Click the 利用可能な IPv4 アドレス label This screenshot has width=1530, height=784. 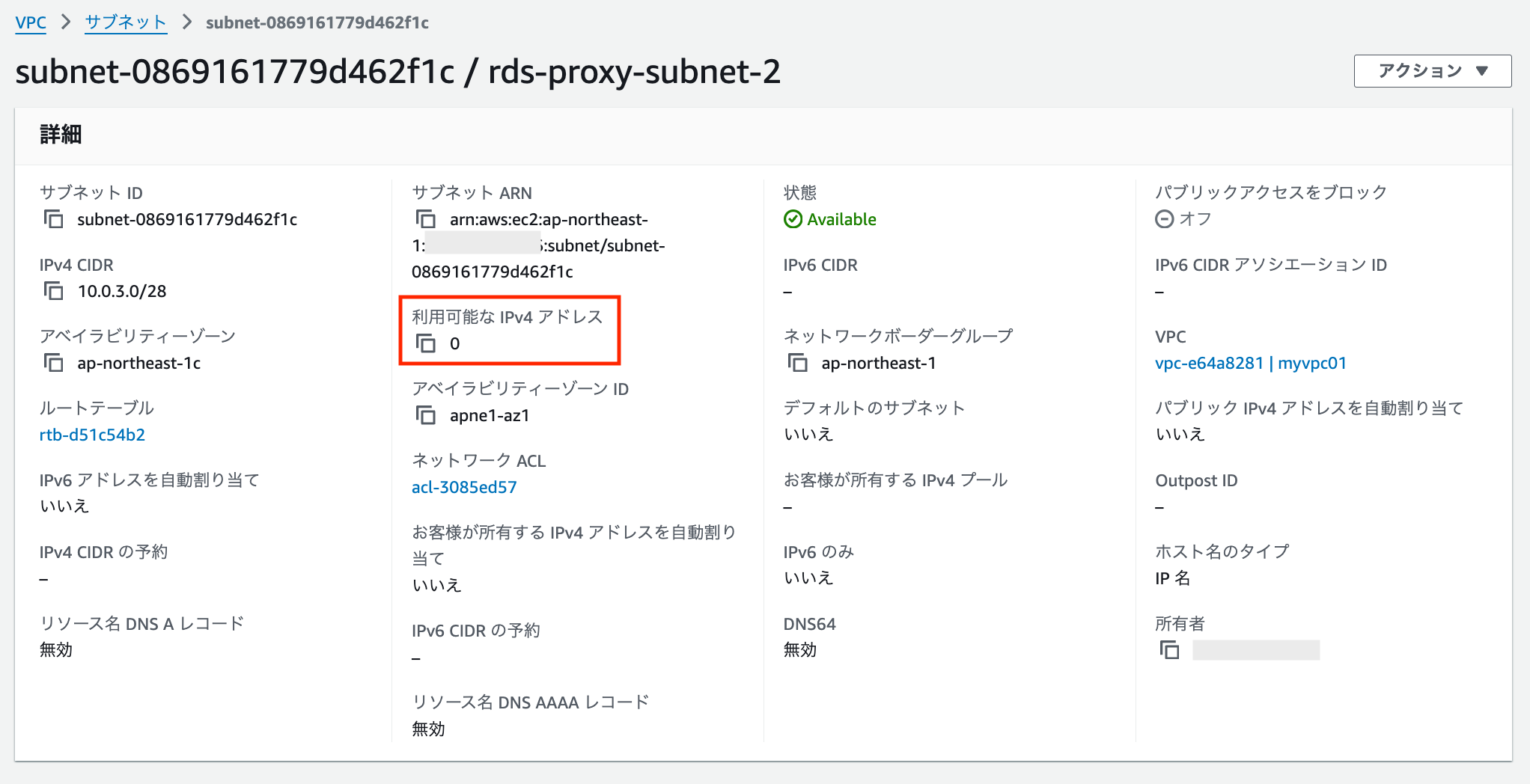(507, 316)
